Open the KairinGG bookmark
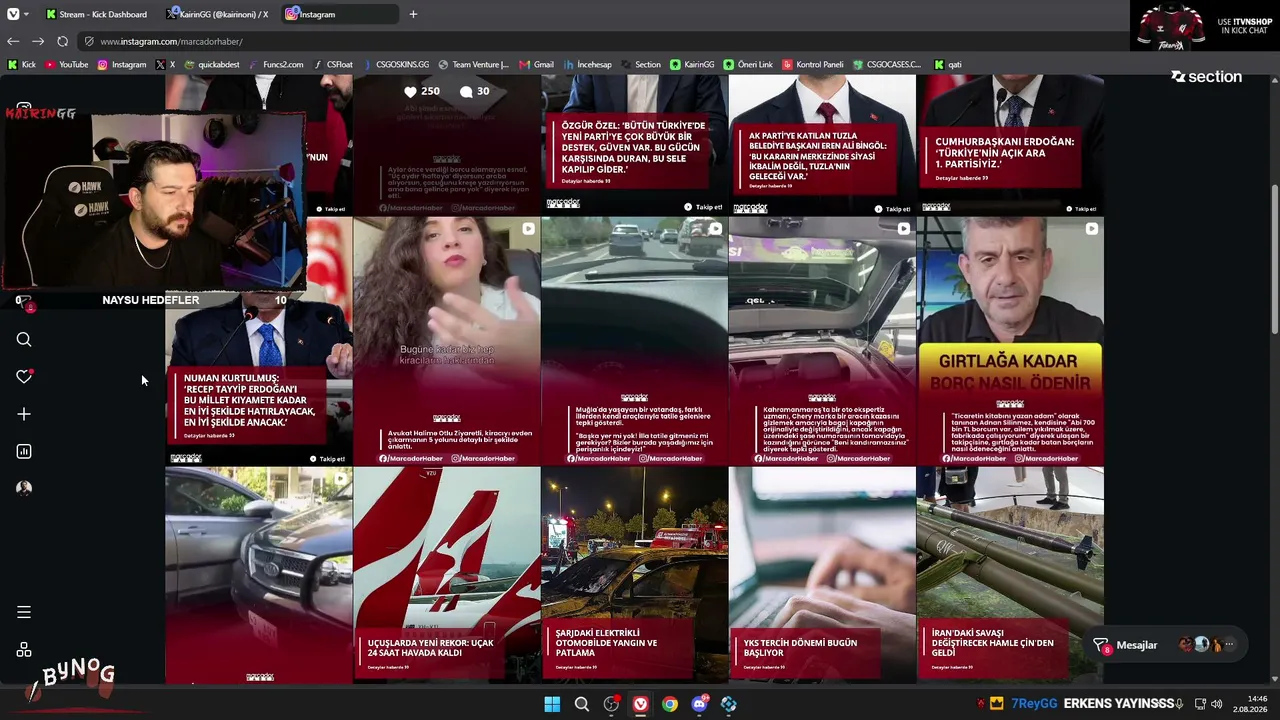Viewport: 1280px width, 720px height. pos(692,64)
